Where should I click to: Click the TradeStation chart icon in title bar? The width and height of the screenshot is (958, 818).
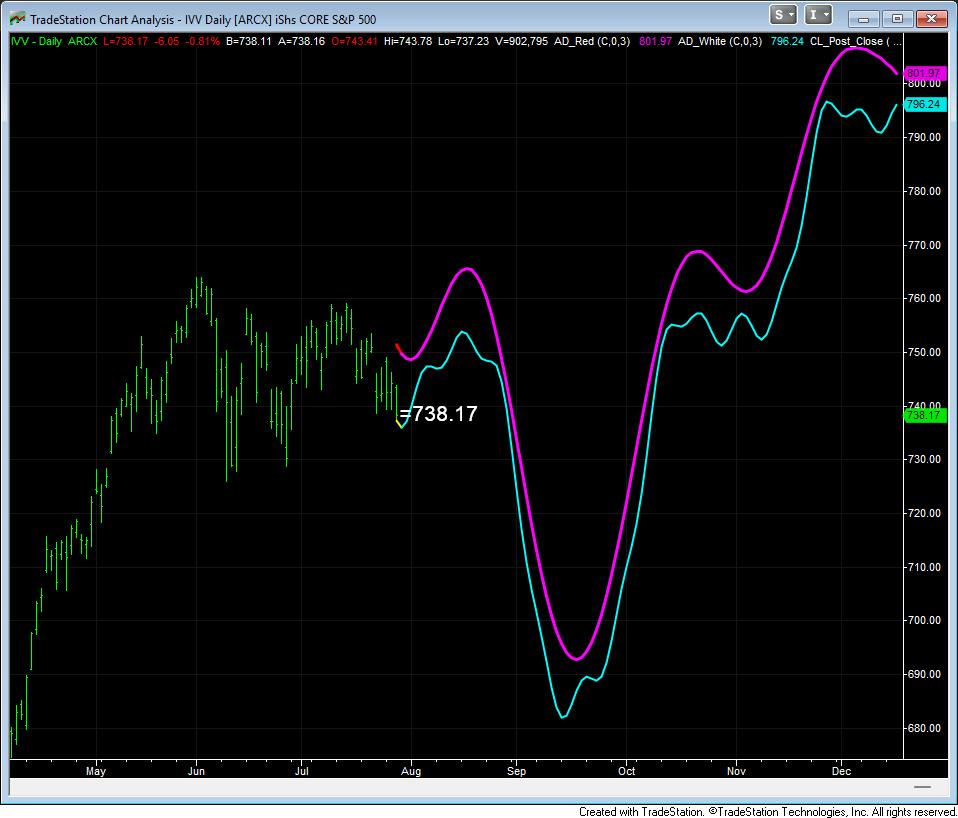coord(17,19)
